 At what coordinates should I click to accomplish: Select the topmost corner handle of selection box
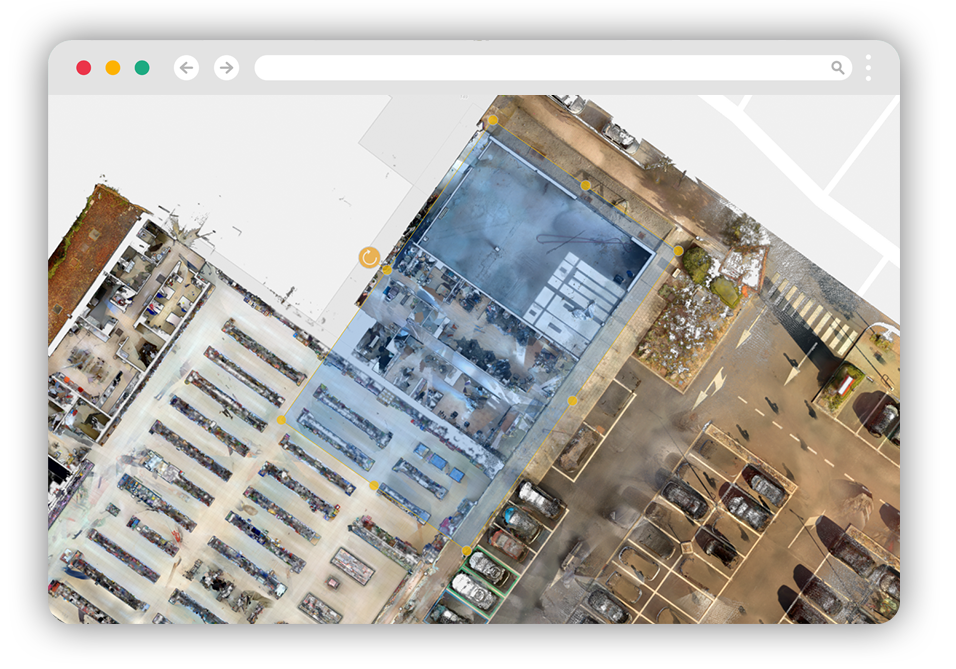[492, 120]
